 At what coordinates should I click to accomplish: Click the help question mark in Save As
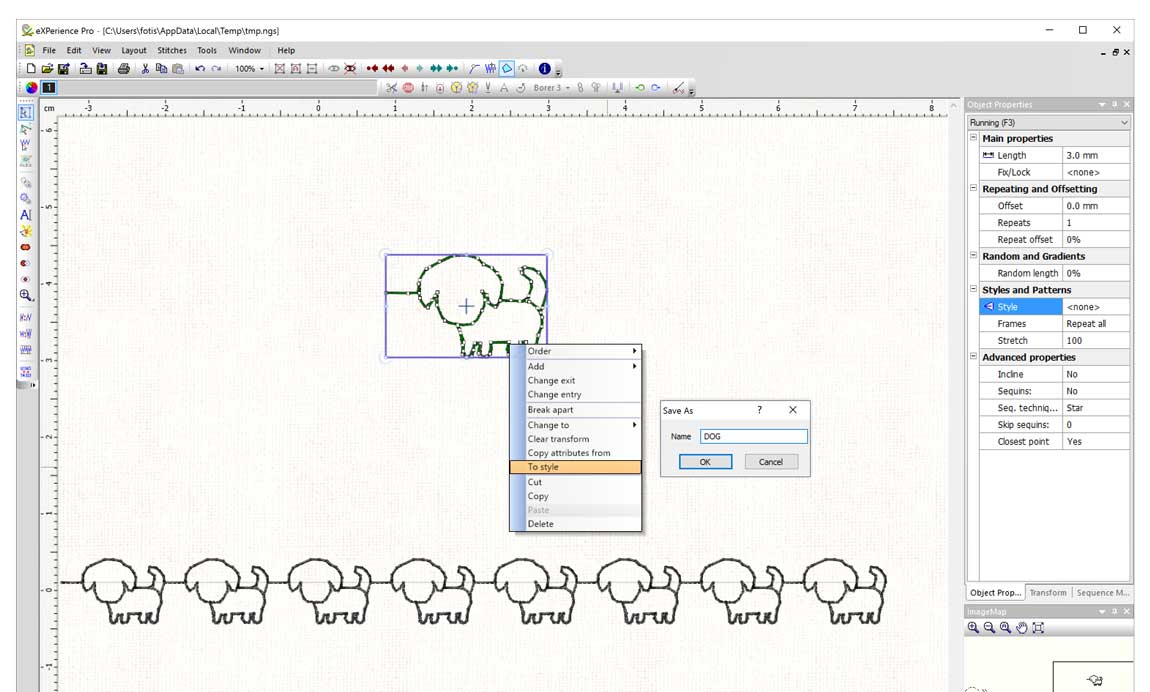759,410
